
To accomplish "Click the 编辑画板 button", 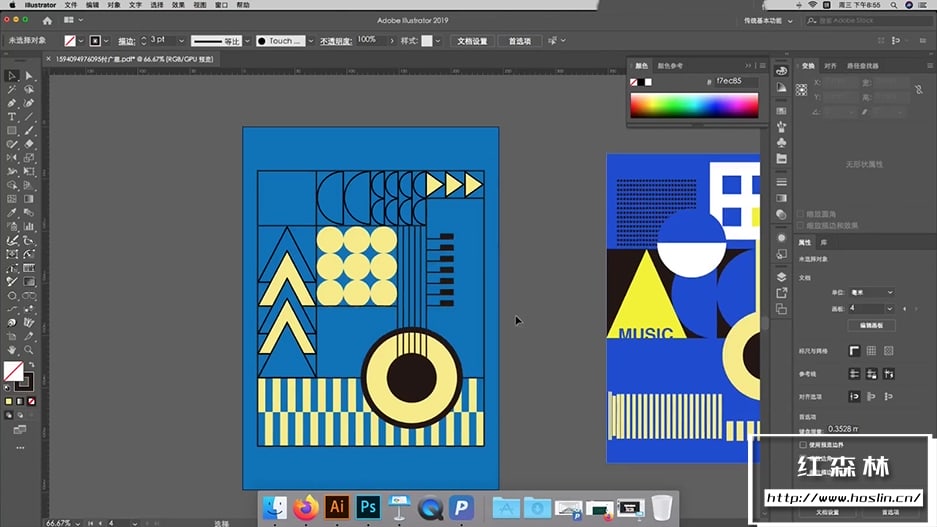I will pos(870,325).
